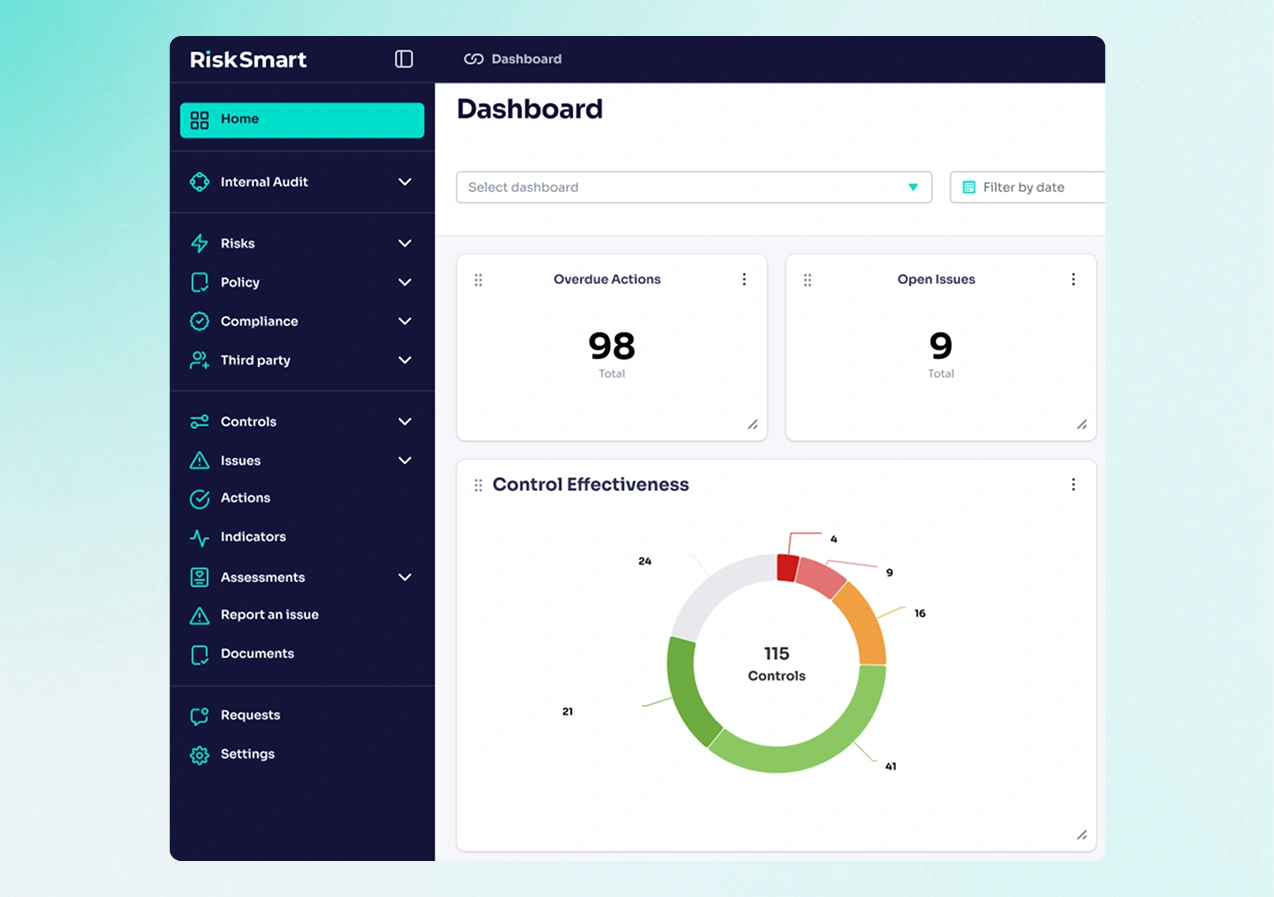This screenshot has width=1274, height=897.
Task: Expand the Issues menu chevron
Action: (x=404, y=460)
